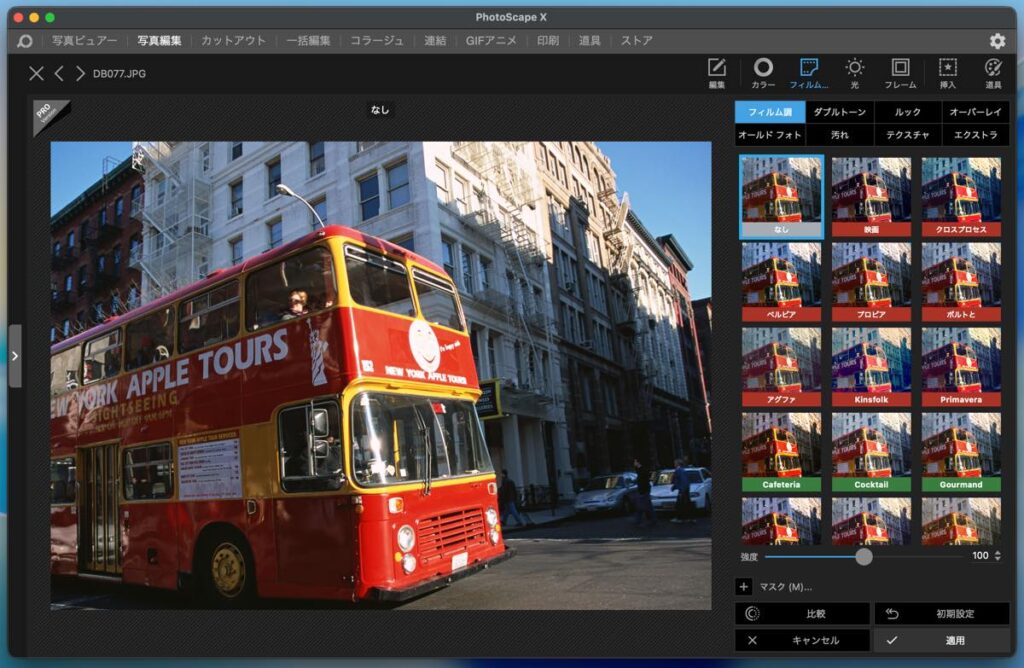Open the 道具 menu tab

click(590, 40)
